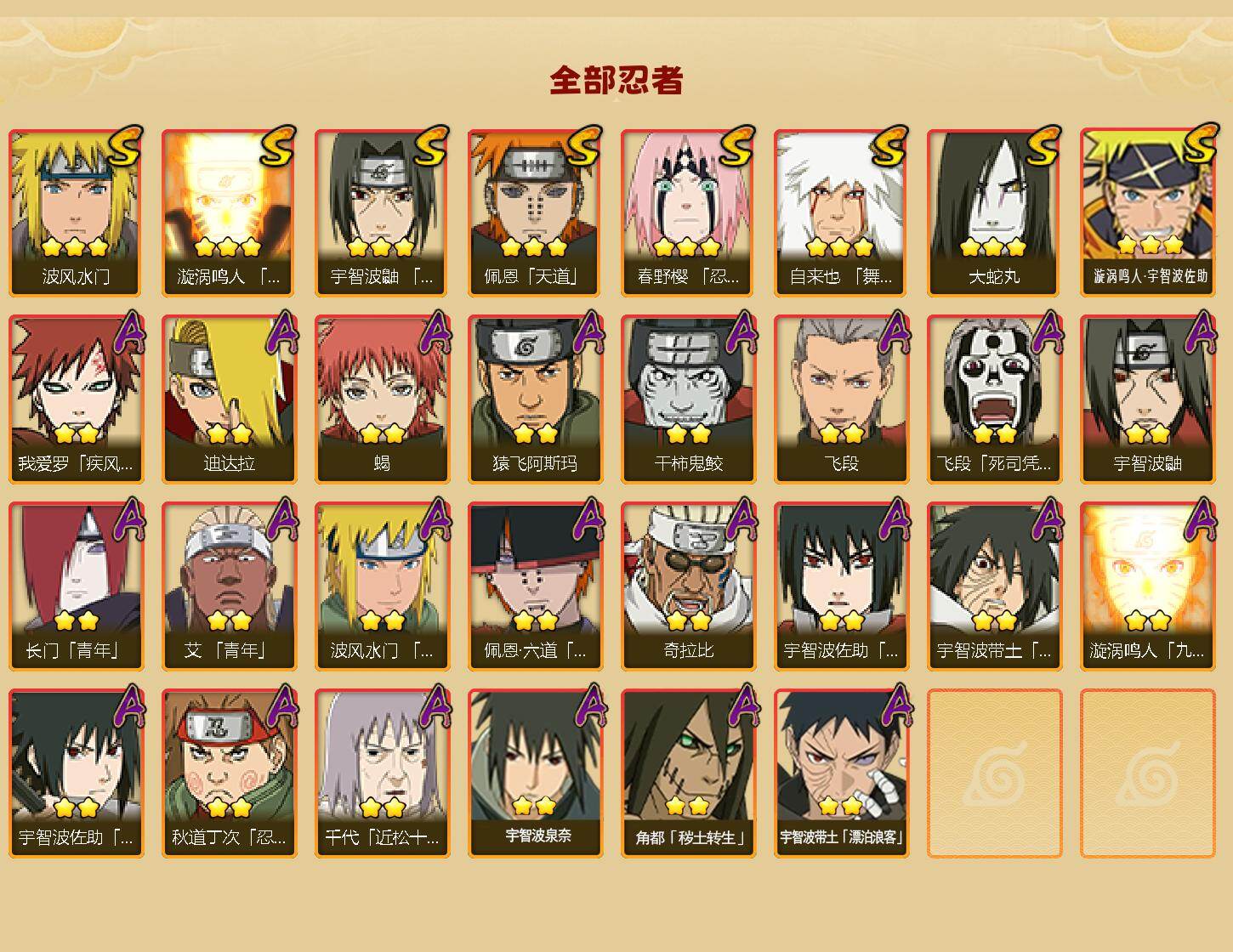1233x952 pixels.
Task: Click the 艾「青年」 ninja card
Action: 230,586
